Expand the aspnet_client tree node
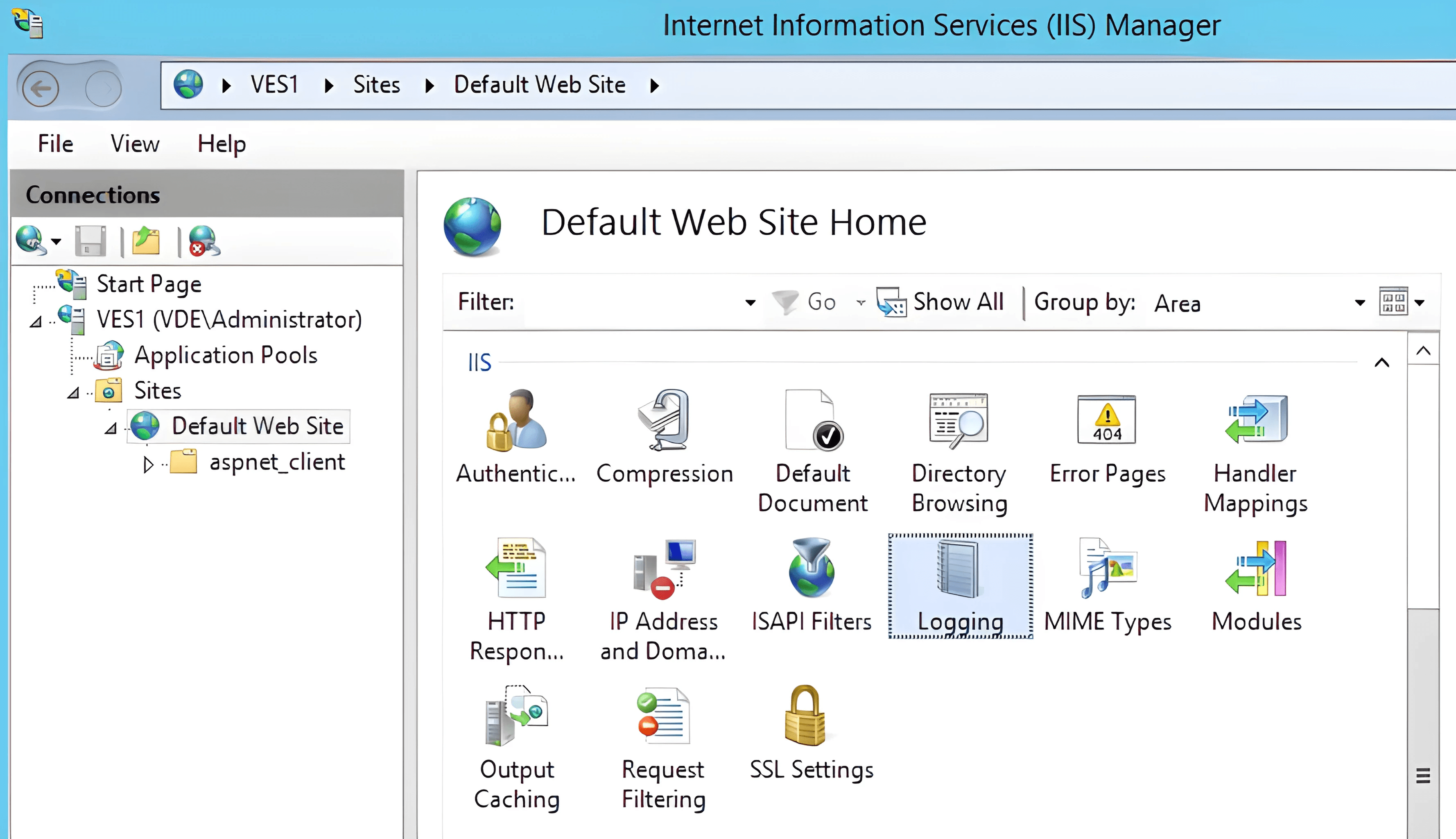 click(x=148, y=464)
